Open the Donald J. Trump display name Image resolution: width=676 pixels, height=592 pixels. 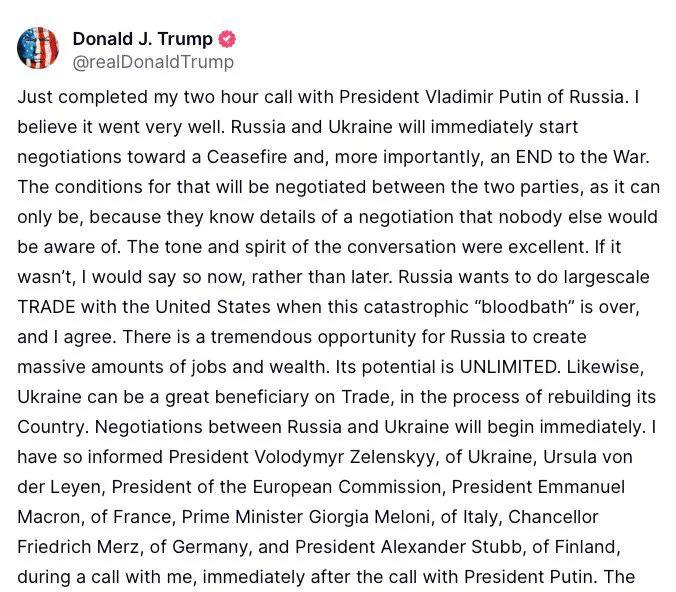coord(143,39)
